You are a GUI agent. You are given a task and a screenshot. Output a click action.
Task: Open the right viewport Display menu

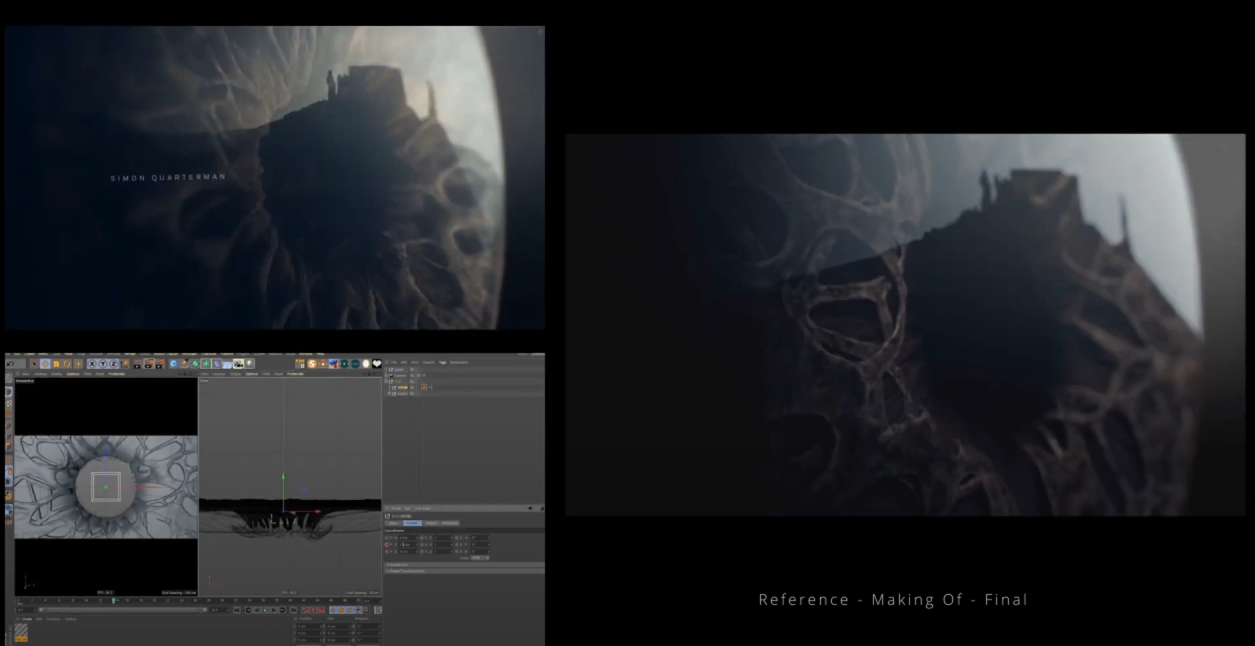point(235,374)
